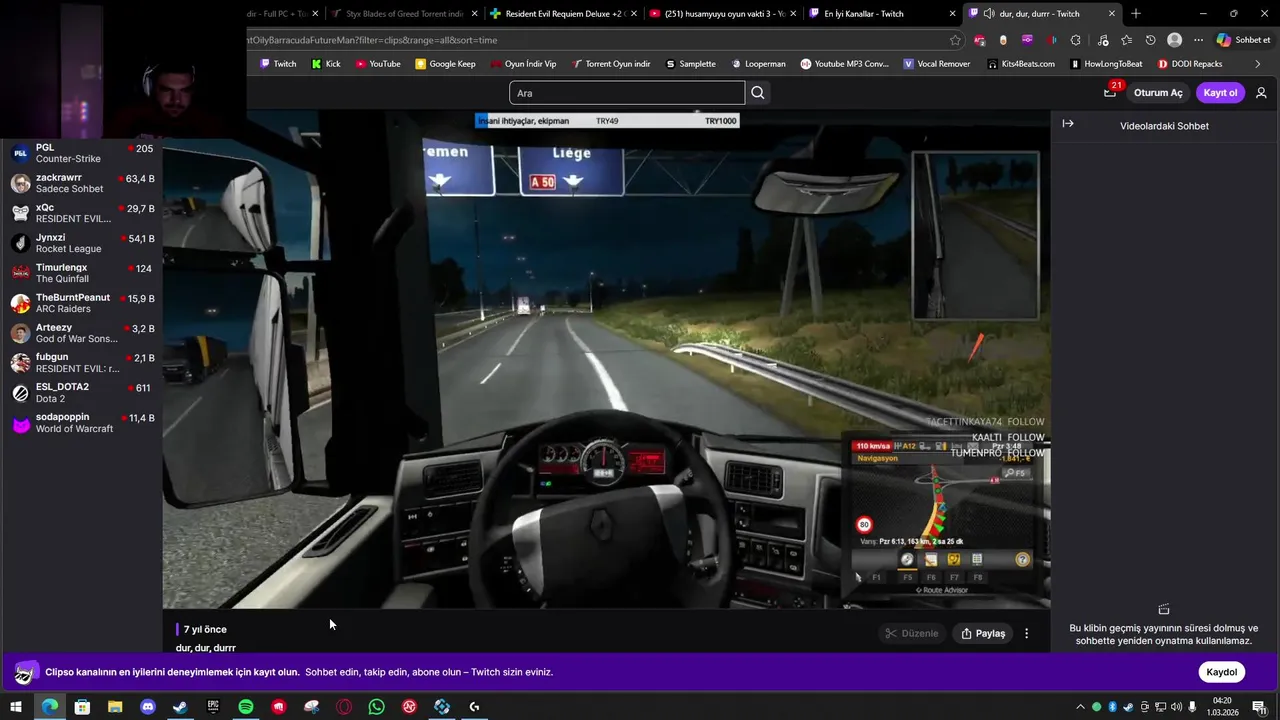Expand the bookmarks bar overflow chevron
Image resolution: width=1280 pixels, height=720 pixels.
tap(1258, 64)
